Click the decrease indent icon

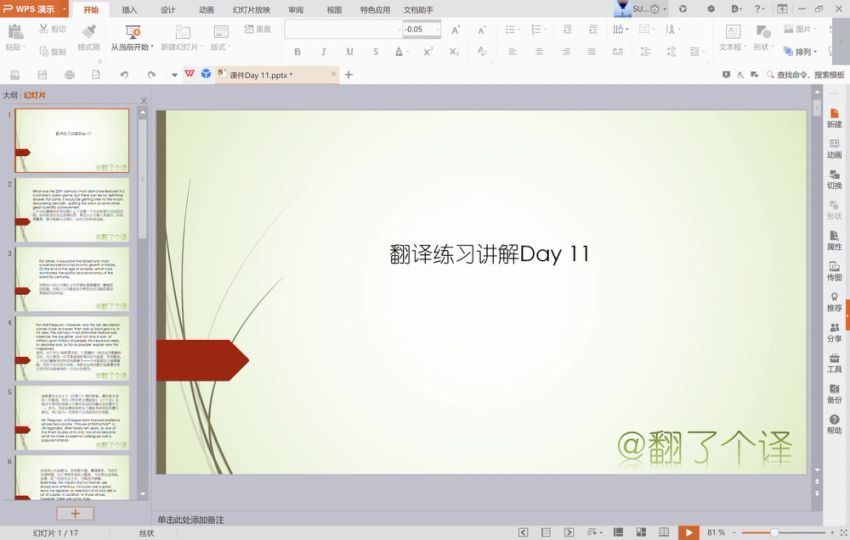[567, 29]
